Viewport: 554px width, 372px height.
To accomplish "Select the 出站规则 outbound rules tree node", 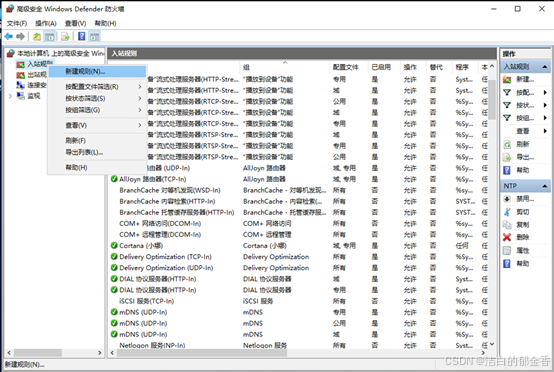I will click(32, 75).
